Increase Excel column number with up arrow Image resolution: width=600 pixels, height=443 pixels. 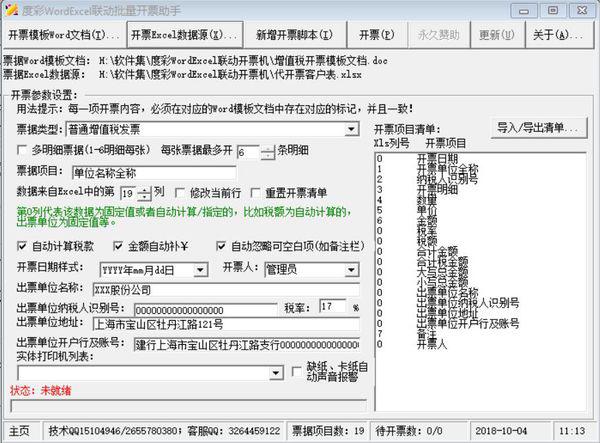click(x=144, y=190)
